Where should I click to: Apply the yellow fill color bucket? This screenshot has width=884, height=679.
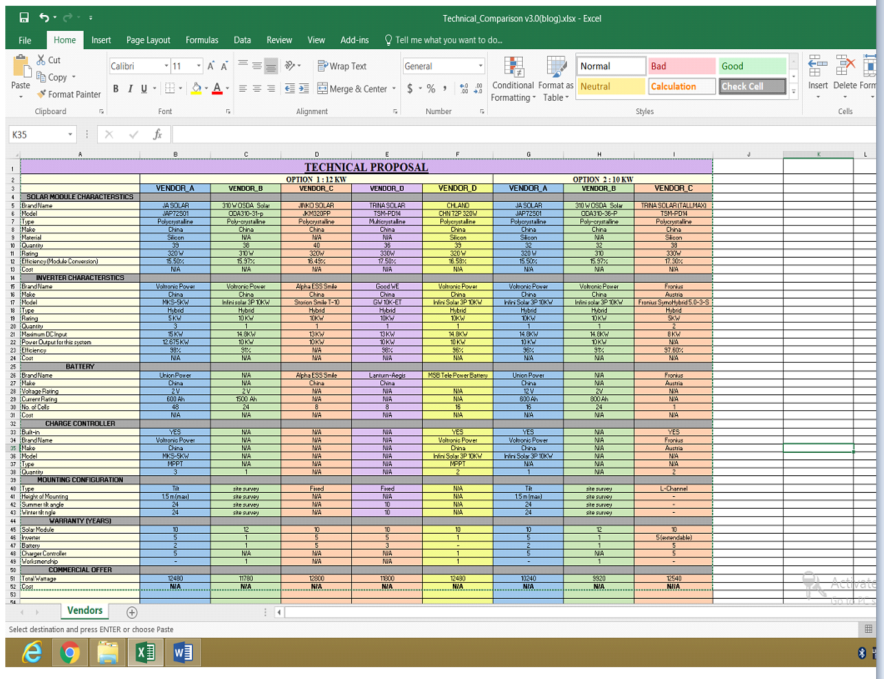(196, 88)
